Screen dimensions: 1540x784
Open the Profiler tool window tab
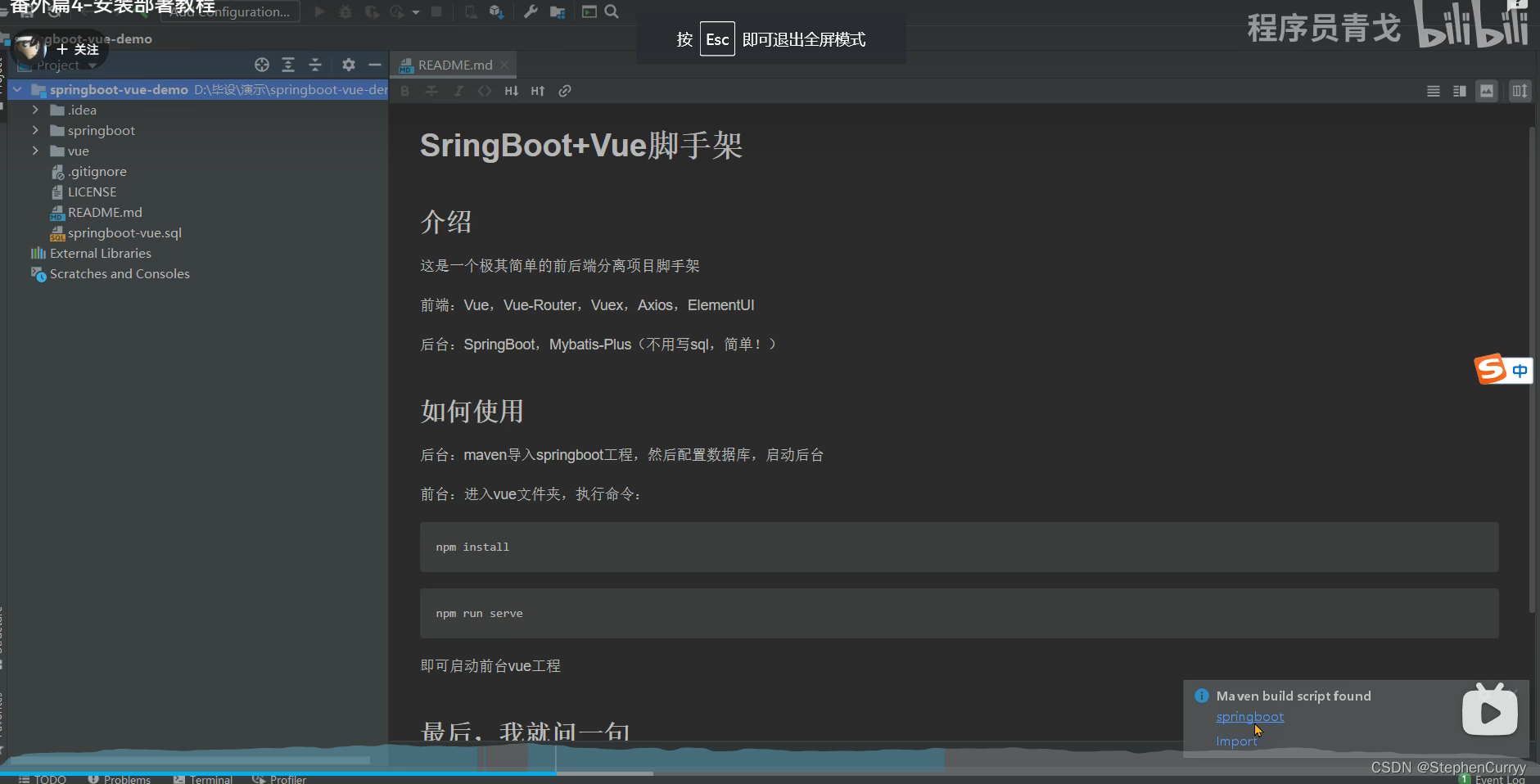coord(279,779)
